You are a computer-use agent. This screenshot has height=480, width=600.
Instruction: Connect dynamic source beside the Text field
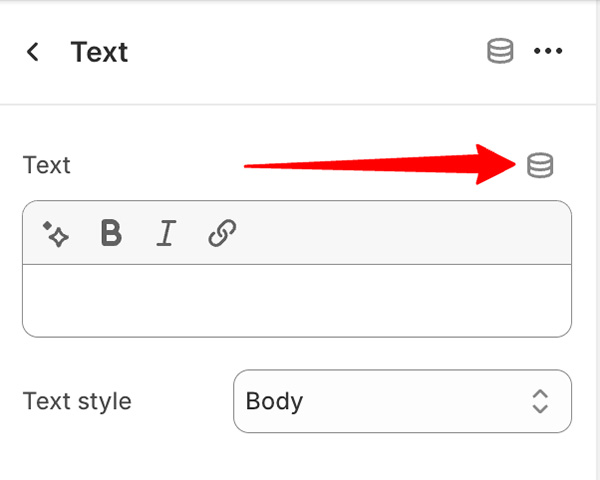pyautogui.click(x=540, y=165)
